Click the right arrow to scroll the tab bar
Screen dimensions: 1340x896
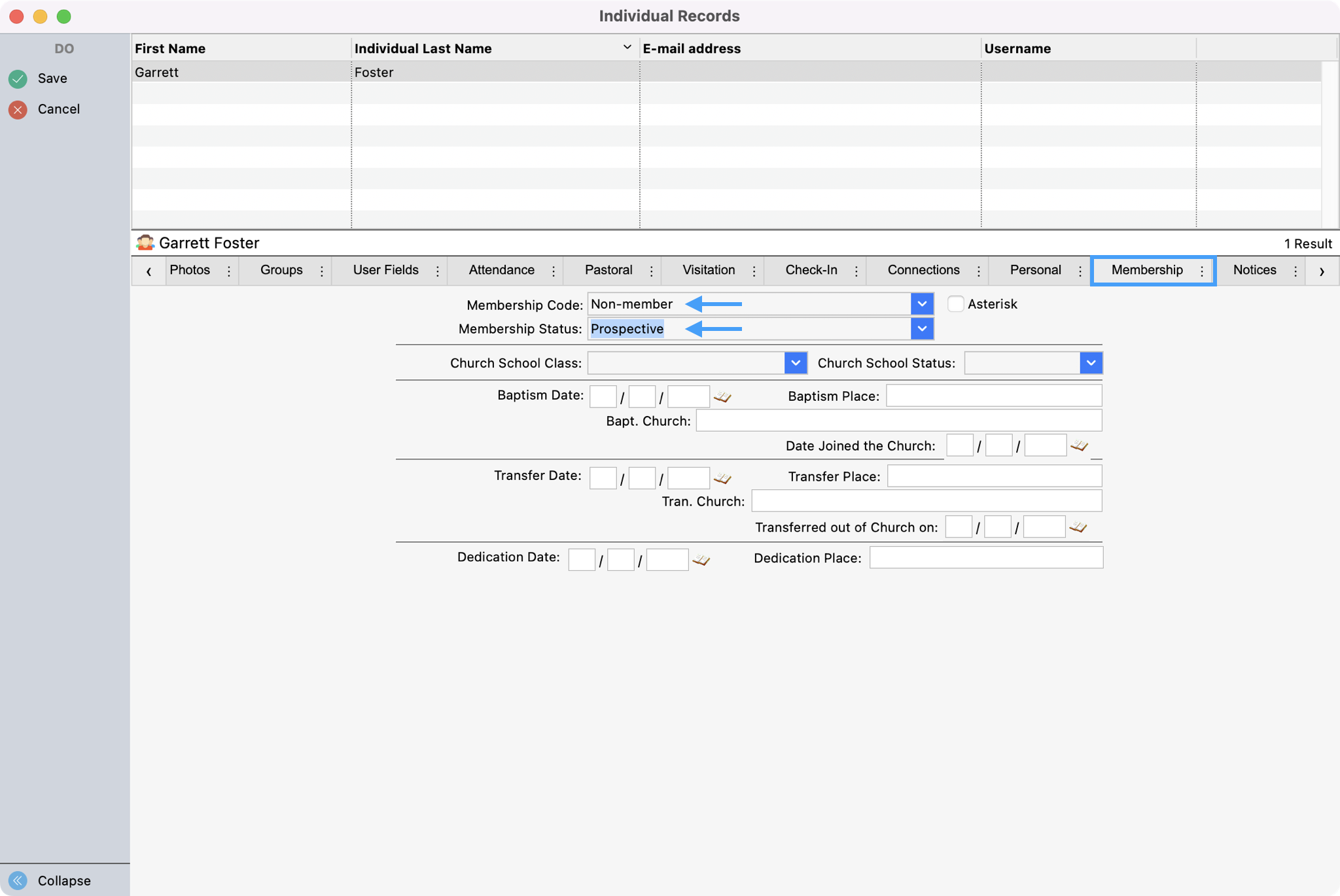click(x=1323, y=270)
